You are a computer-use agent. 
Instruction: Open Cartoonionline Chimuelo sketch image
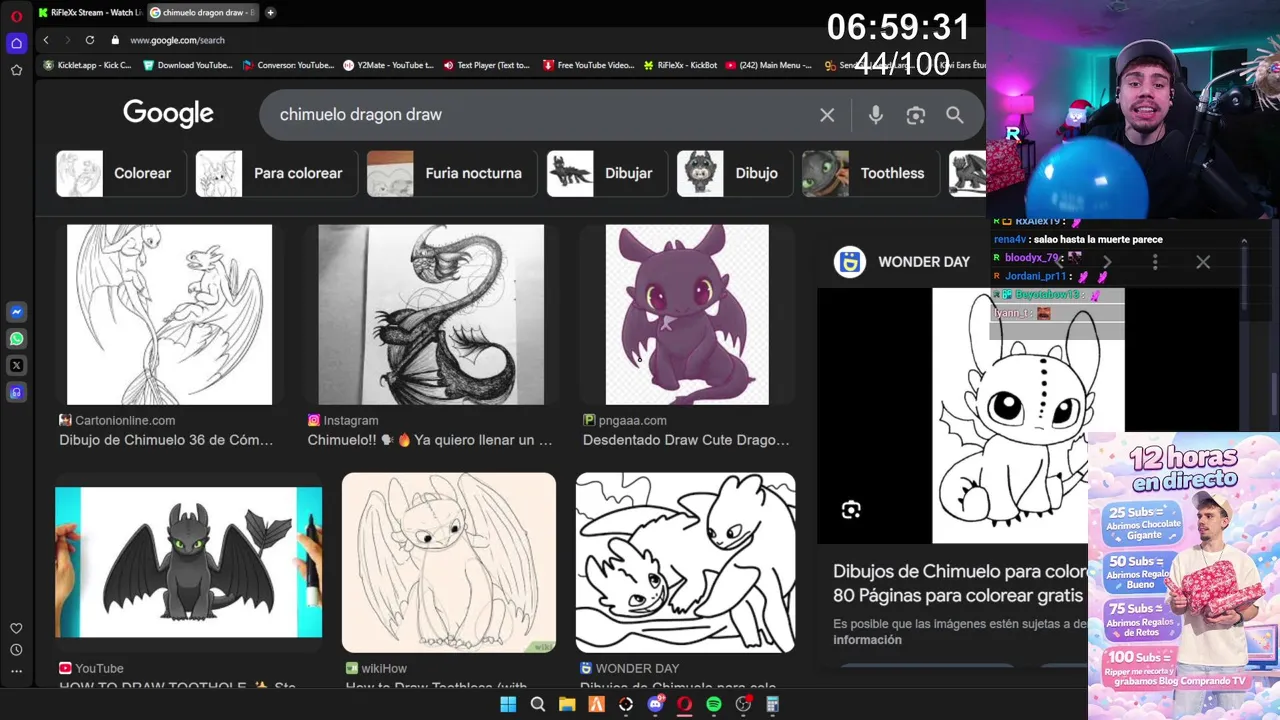click(169, 314)
